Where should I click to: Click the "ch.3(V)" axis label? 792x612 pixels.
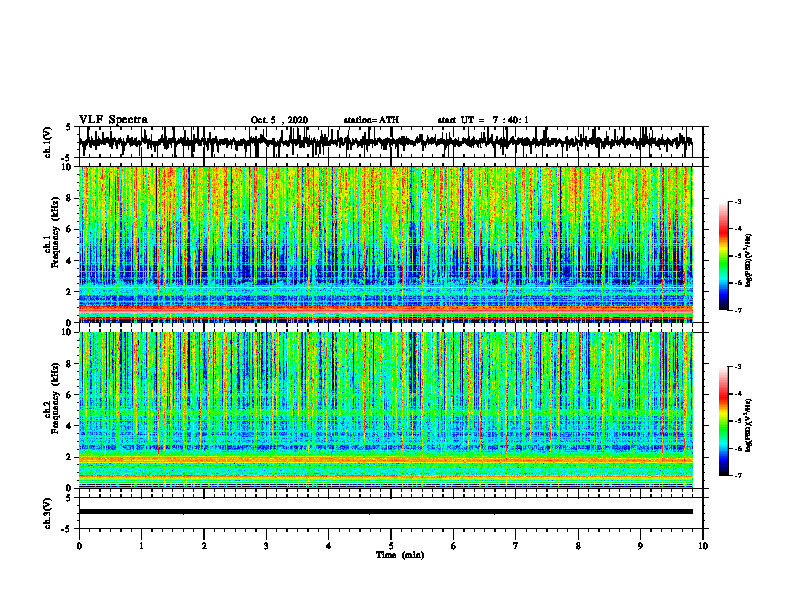(48, 513)
